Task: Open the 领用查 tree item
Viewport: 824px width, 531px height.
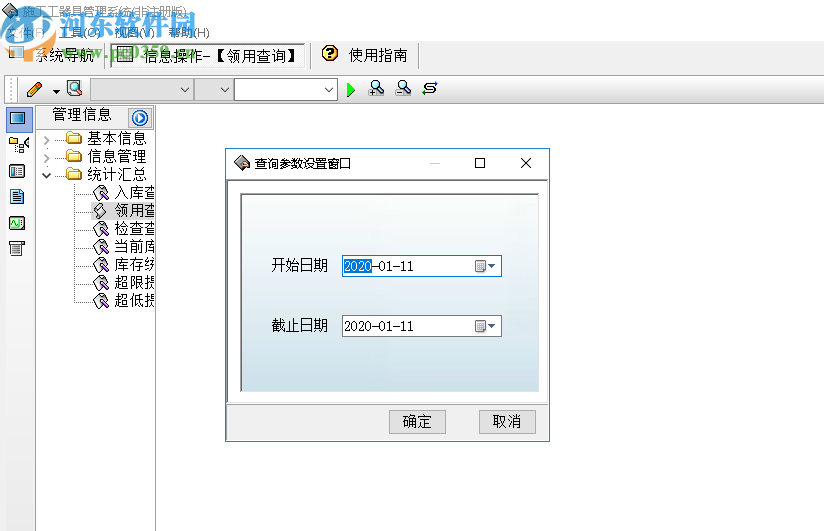Action: pos(135,210)
